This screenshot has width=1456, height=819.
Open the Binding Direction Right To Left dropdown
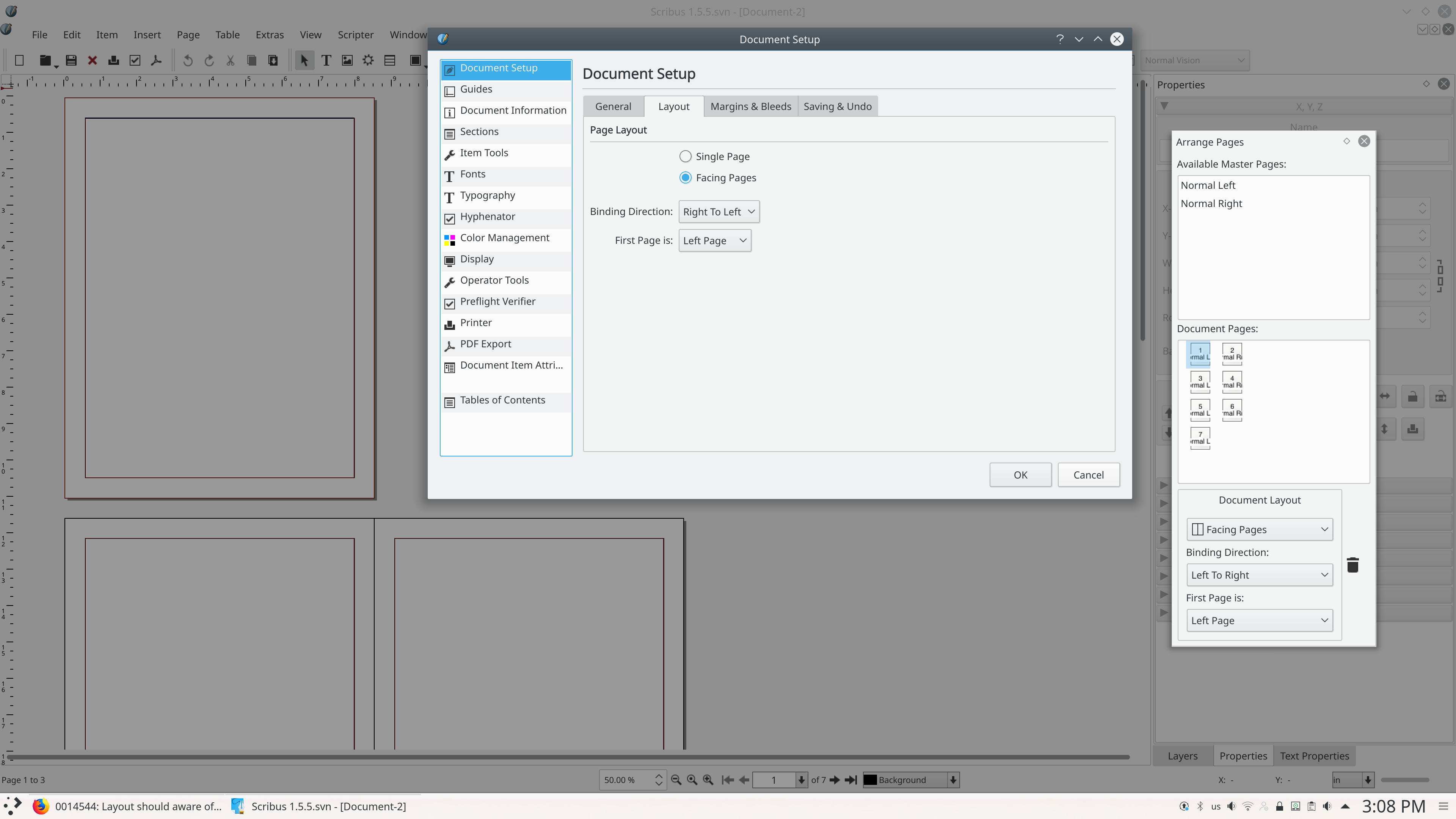point(719,212)
